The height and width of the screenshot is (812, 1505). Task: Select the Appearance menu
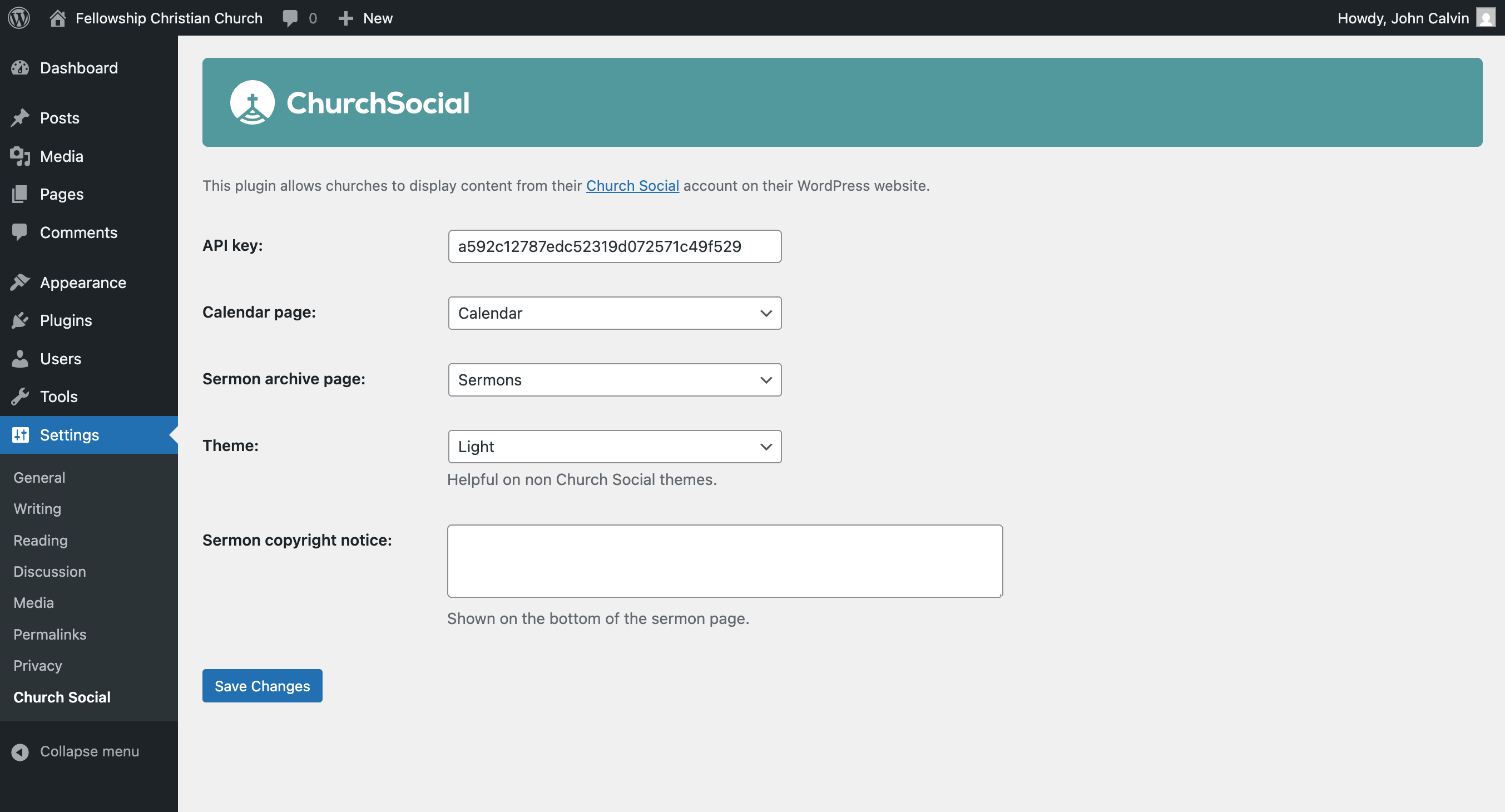[x=83, y=283]
